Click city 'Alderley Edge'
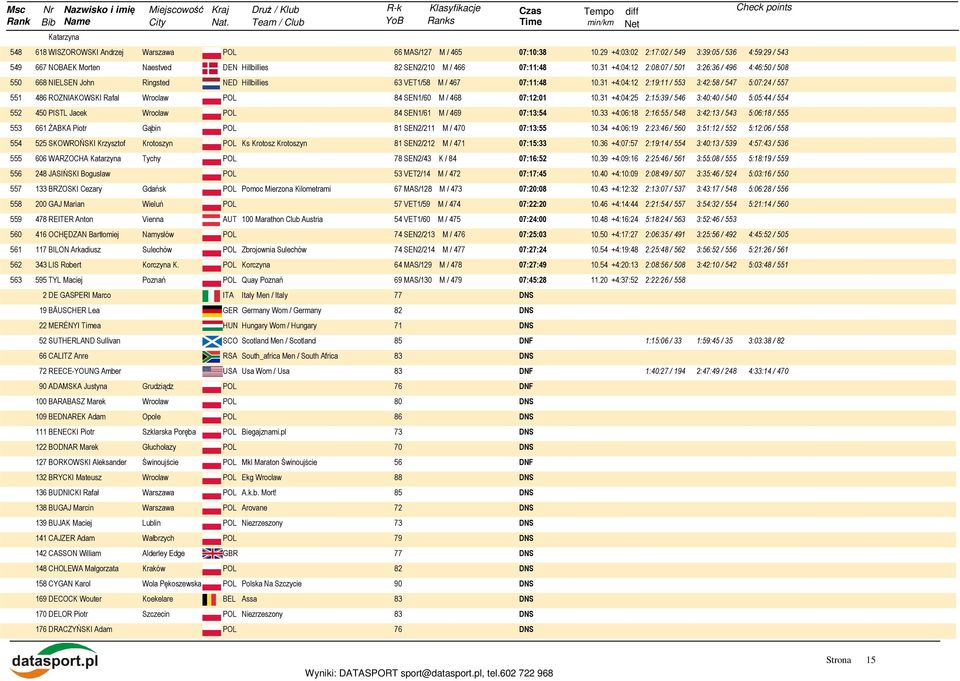 163,554
